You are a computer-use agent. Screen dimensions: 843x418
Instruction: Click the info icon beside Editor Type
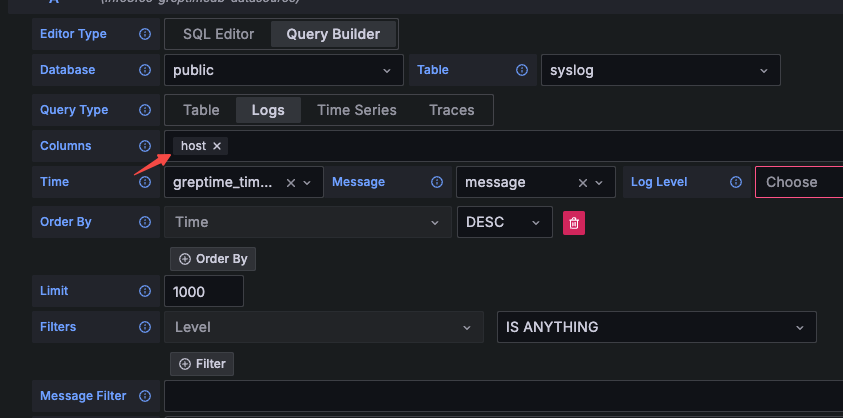(145, 34)
